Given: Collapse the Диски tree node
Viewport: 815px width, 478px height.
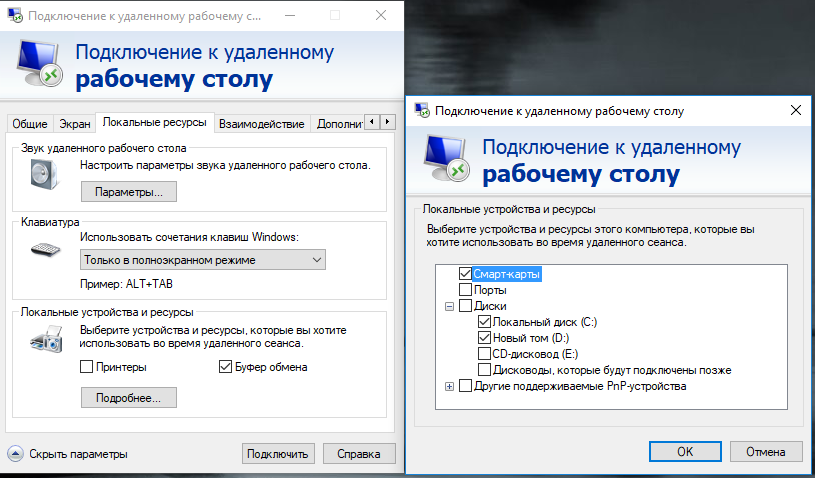Looking at the screenshot, I should [450, 306].
